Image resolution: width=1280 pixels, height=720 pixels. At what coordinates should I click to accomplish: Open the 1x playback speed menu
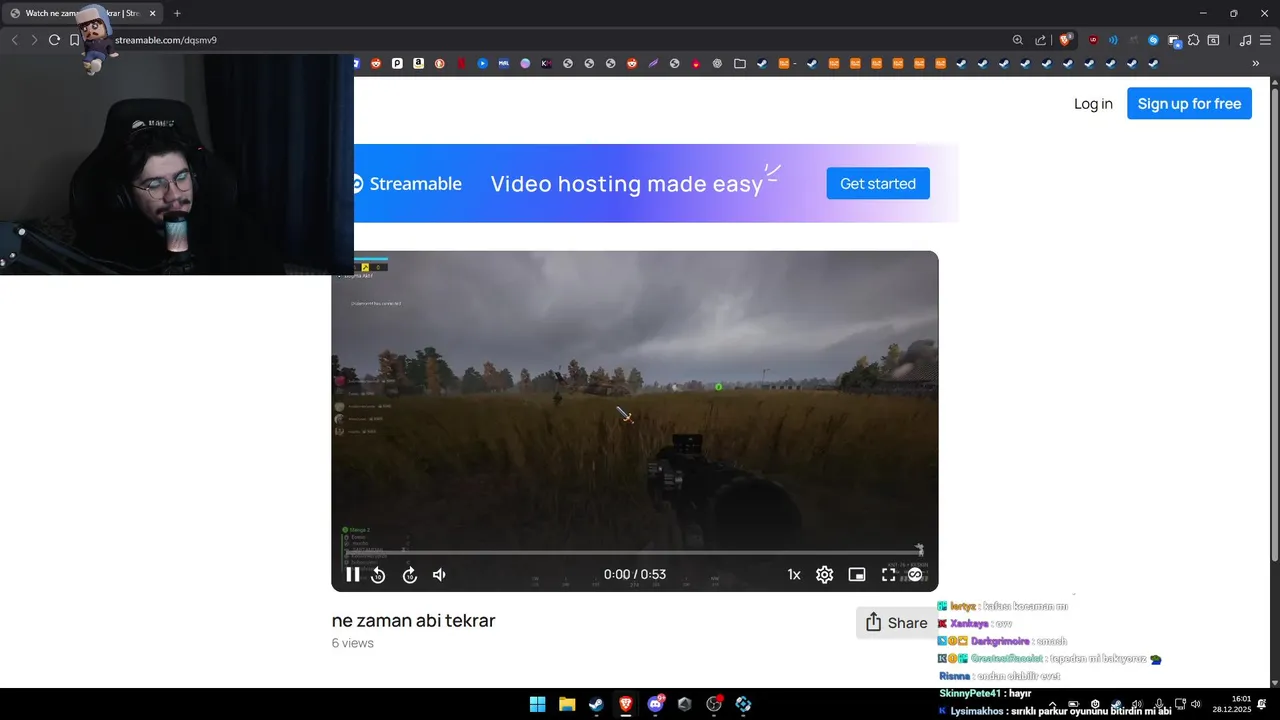click(794, 575)
